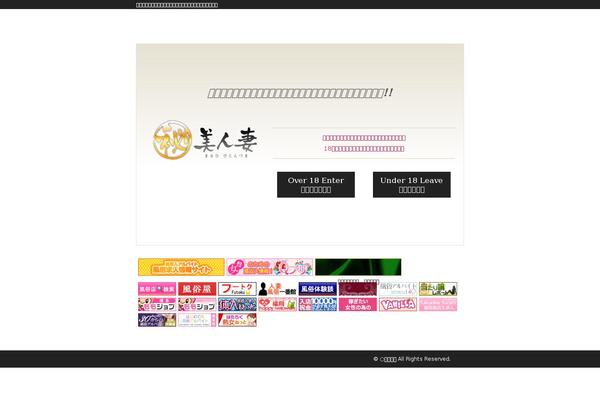Image resolution: width=600 pixels, height=400 pixels.
Task: Open the pink roses girls banner
Action: click(x=270, y=267)
